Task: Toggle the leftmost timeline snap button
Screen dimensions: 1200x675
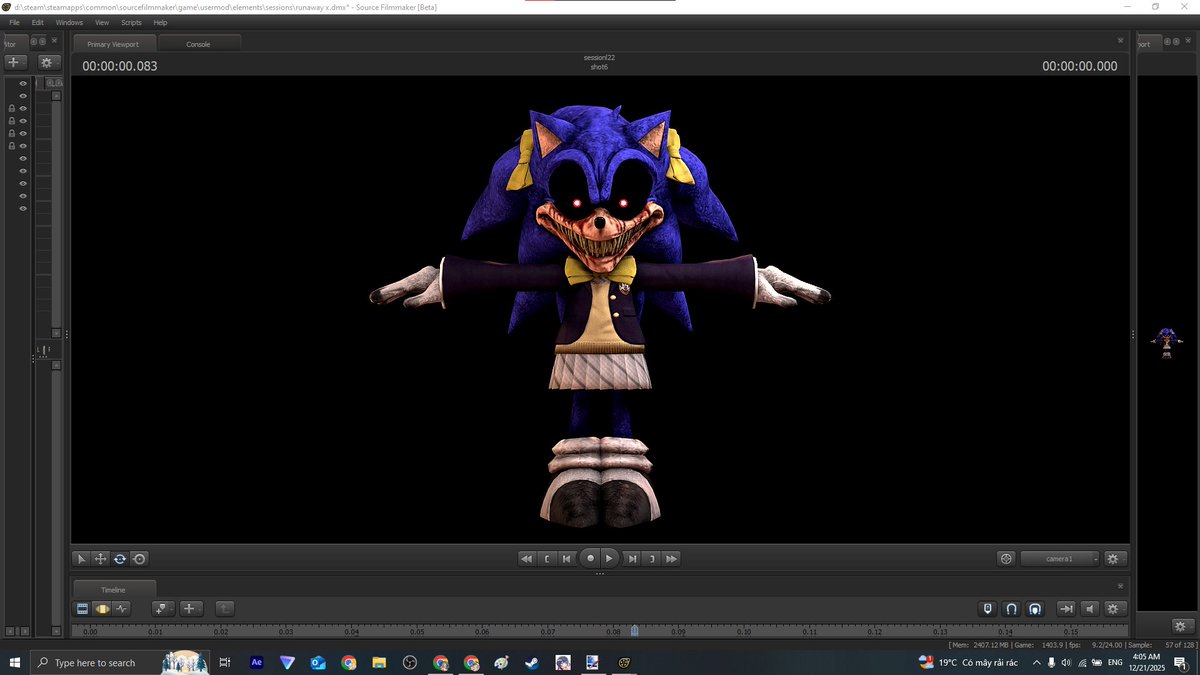Action: (x=988, y=608)
